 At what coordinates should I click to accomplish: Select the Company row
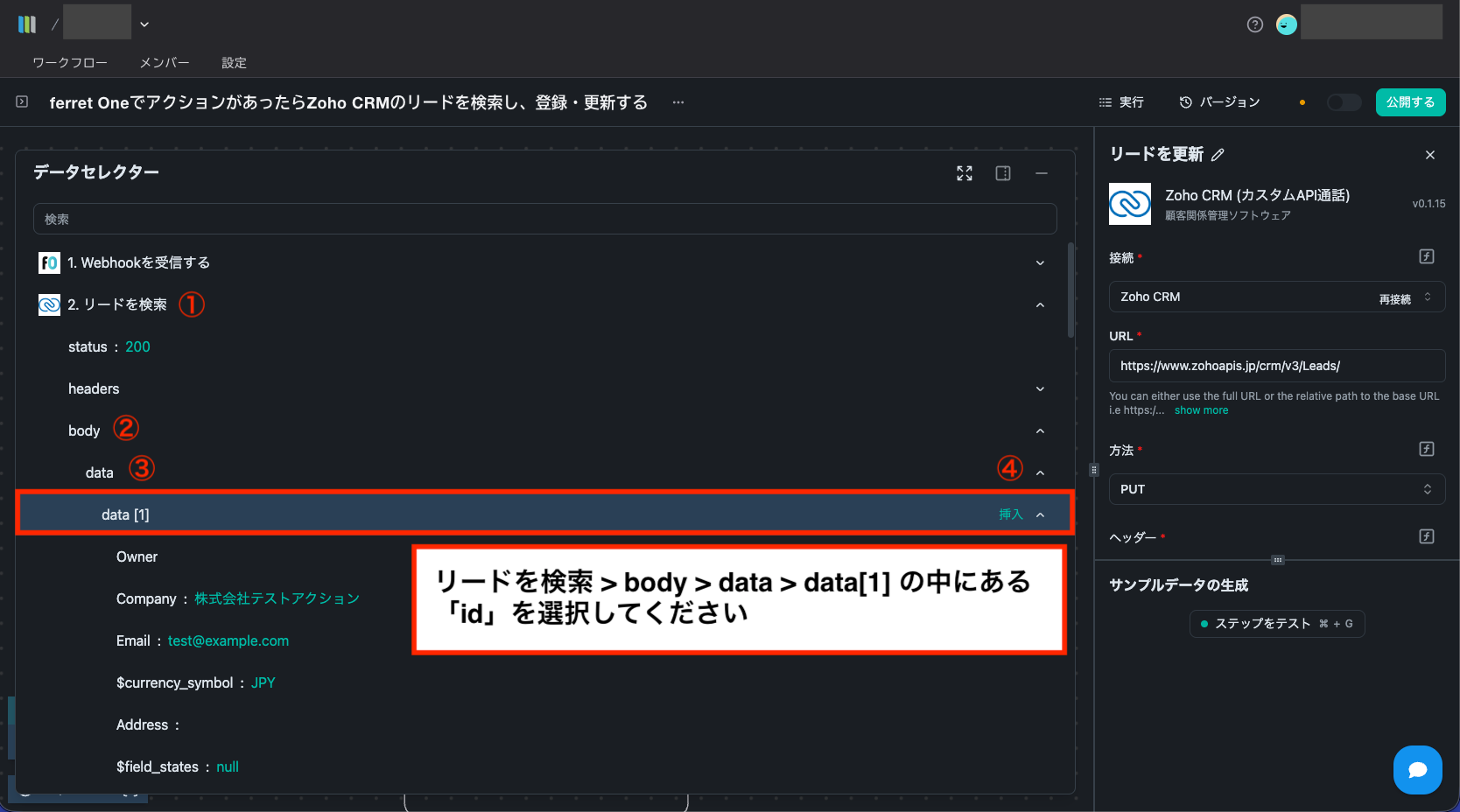pyautogui.click(x=544, y=598)
